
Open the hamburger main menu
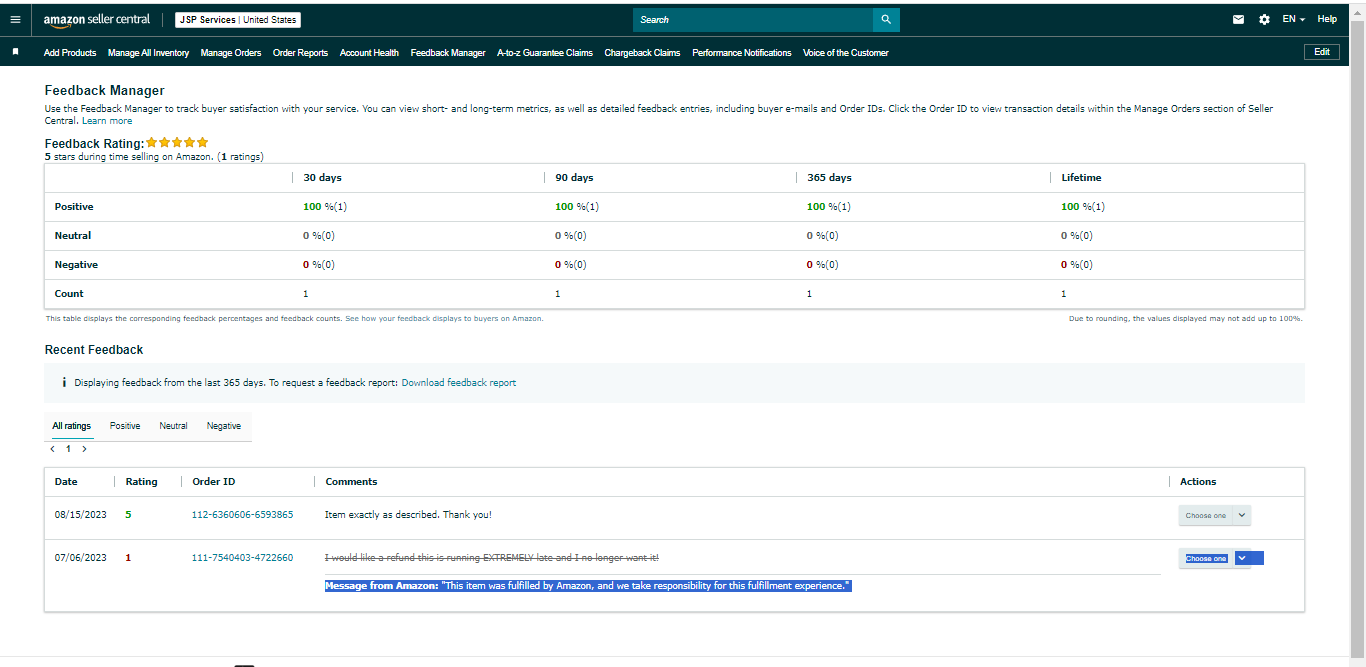tap(15, 20)
